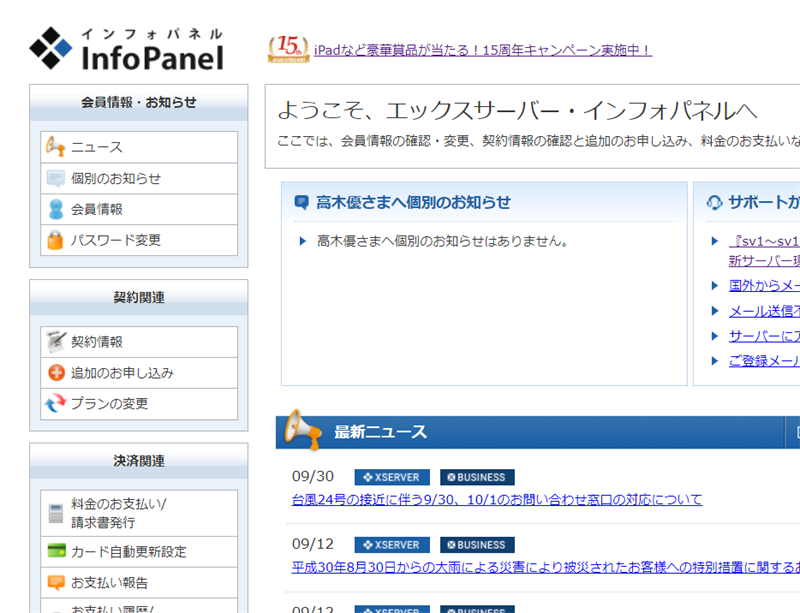The image size is (800, 613).
Task: Click the 最新ニュース megaphone header icon
Action: 301,430
